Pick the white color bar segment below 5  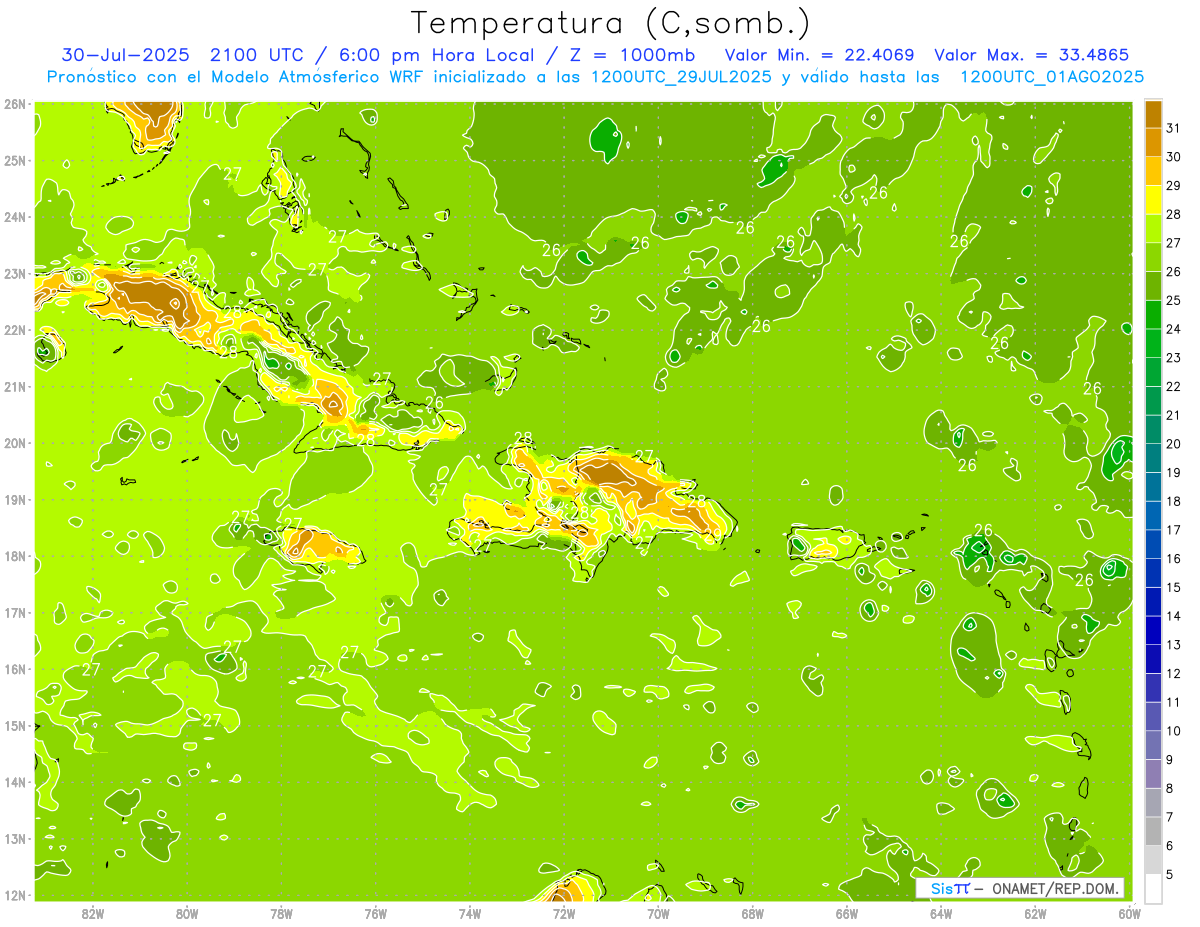click(x=1153, y=888)
